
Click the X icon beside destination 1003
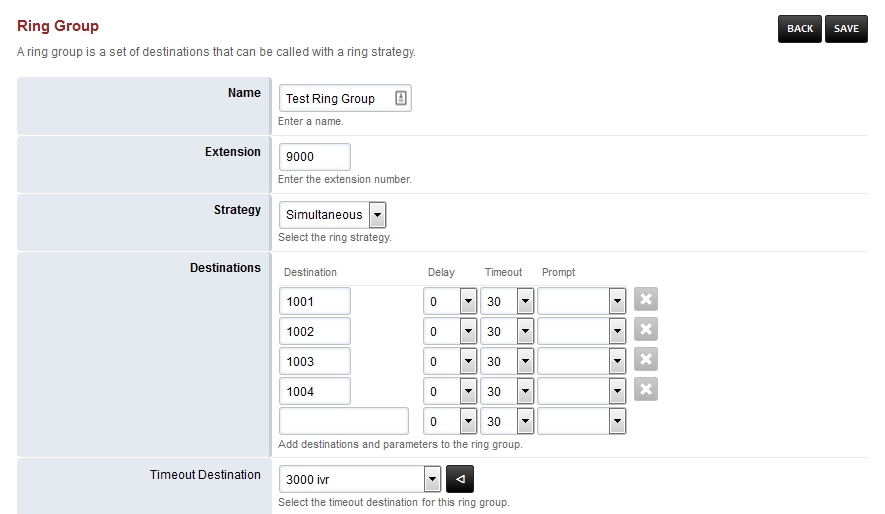(x=646, y=360)
